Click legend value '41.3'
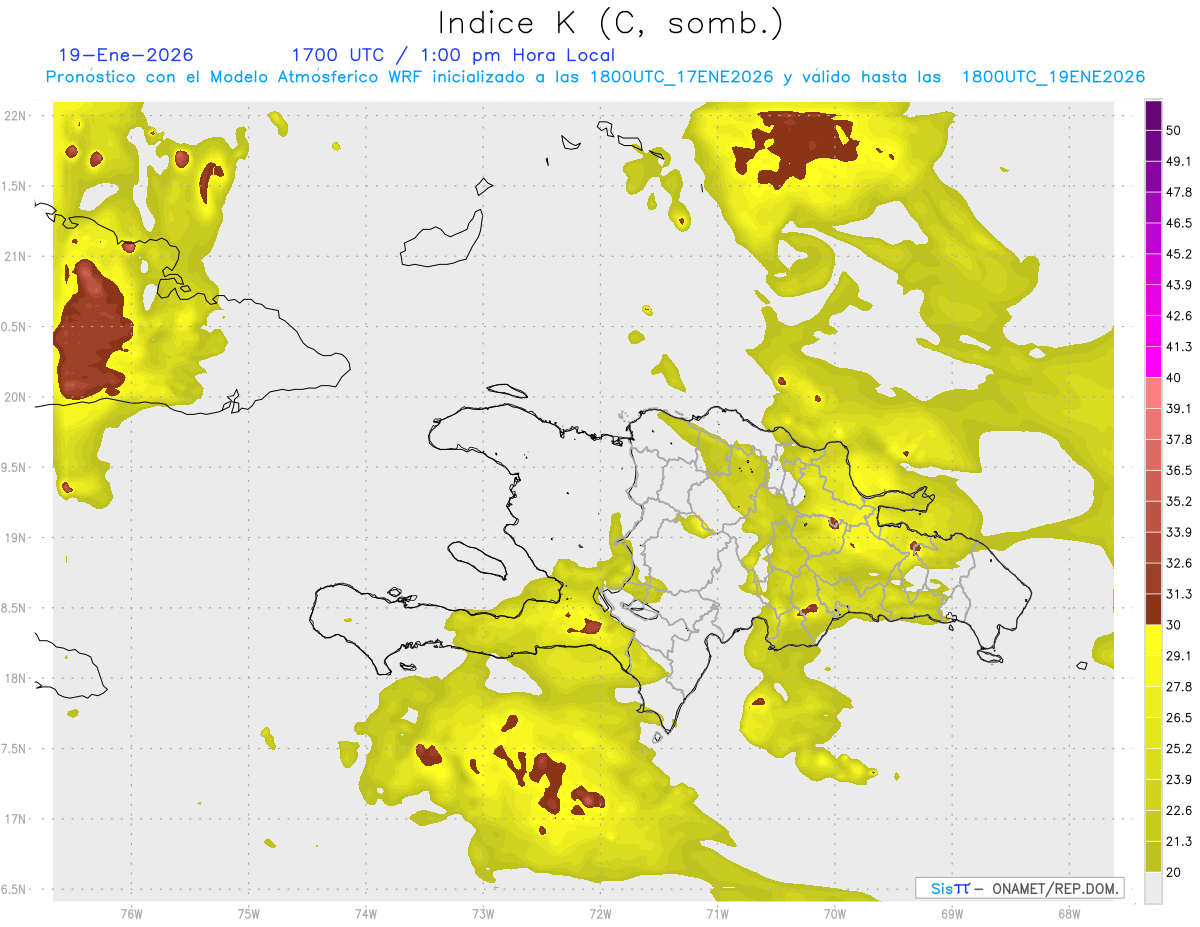The height and width of the screenshot is (927, 1200). tap(1179, 347)
